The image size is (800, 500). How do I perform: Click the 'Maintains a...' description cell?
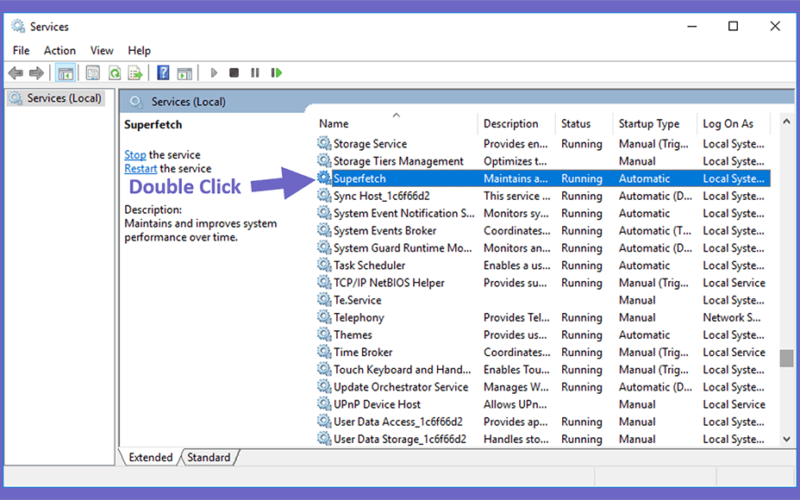click(x=515, y=179)
